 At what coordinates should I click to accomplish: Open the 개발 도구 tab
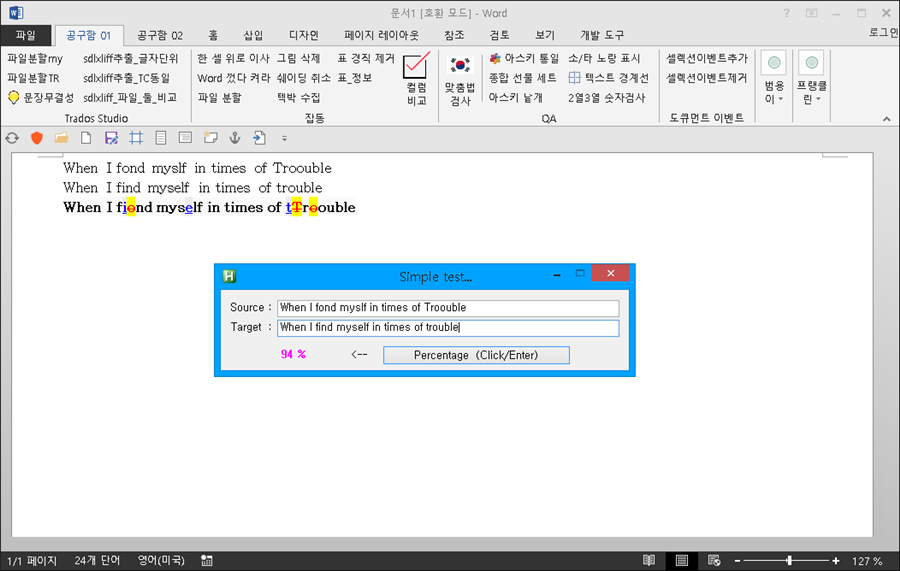(602, 36)
